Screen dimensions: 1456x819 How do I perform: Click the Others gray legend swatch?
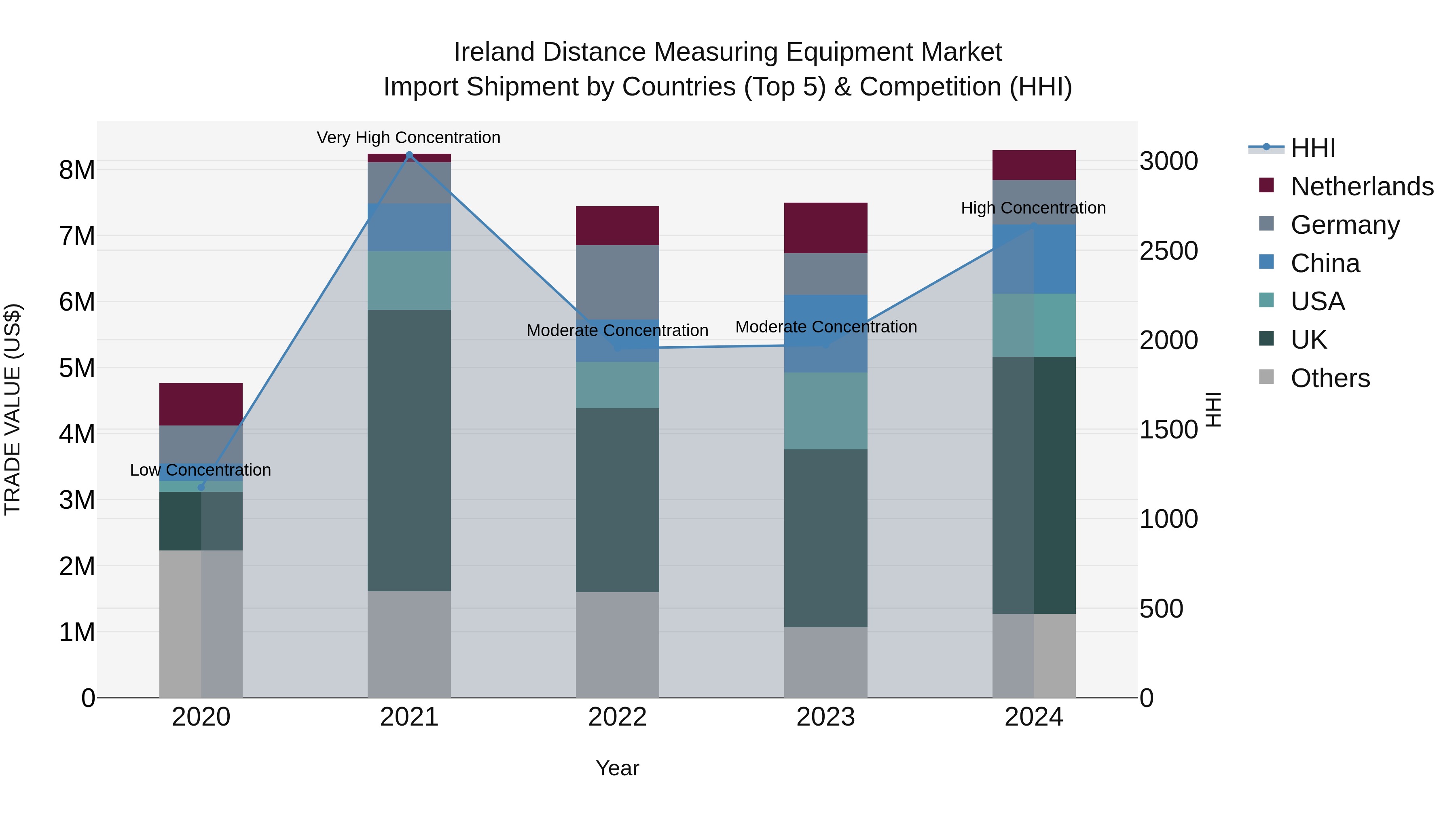tap(1267, 377)
